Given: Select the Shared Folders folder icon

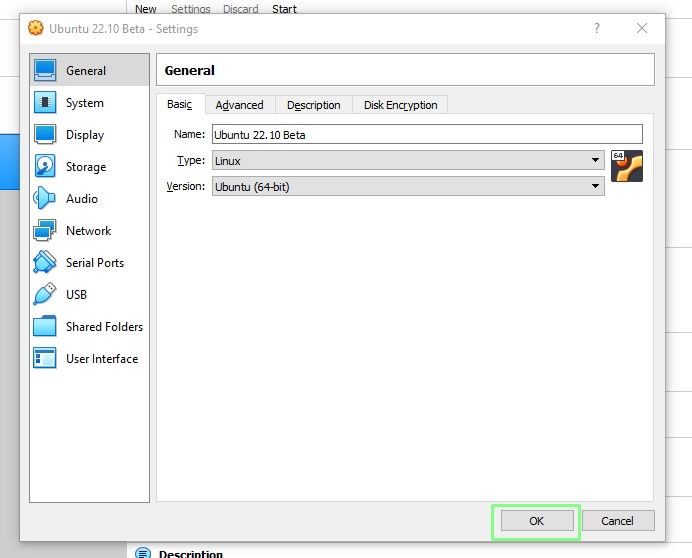Looking at the screenshot, I should pyautogui.click(x=45, y=326).
